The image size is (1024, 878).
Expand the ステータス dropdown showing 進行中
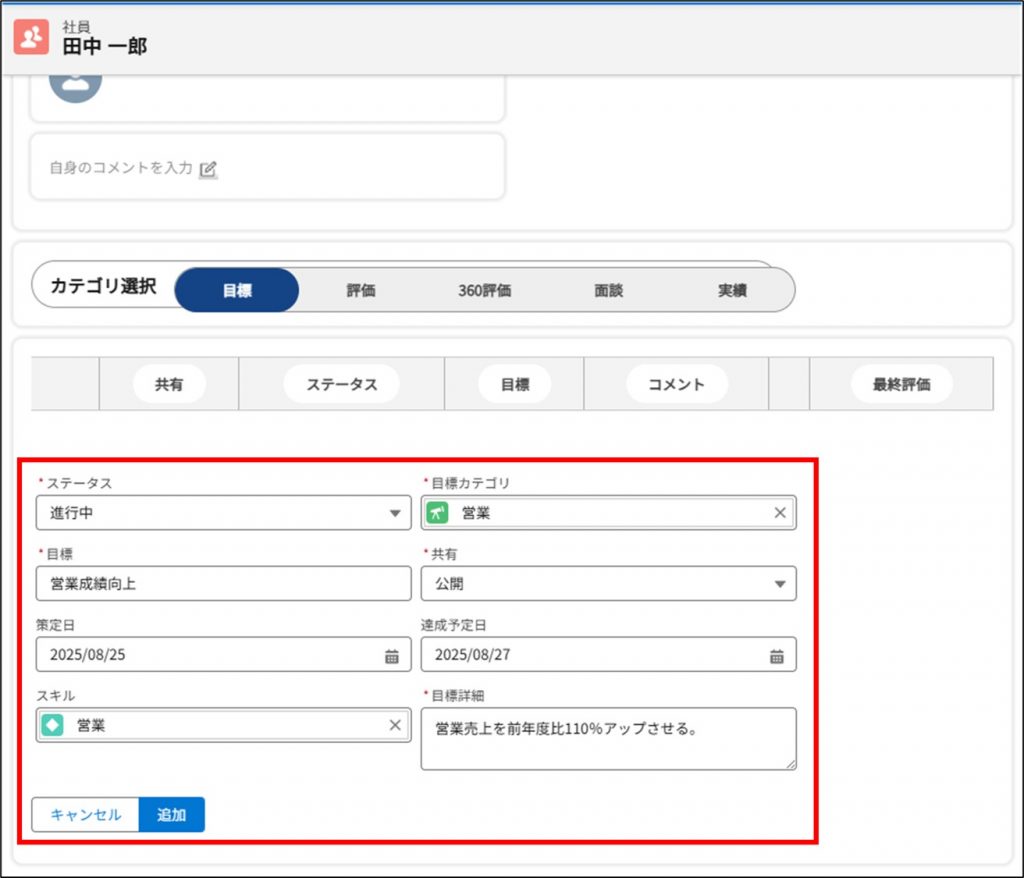click(x=223, y=513)
